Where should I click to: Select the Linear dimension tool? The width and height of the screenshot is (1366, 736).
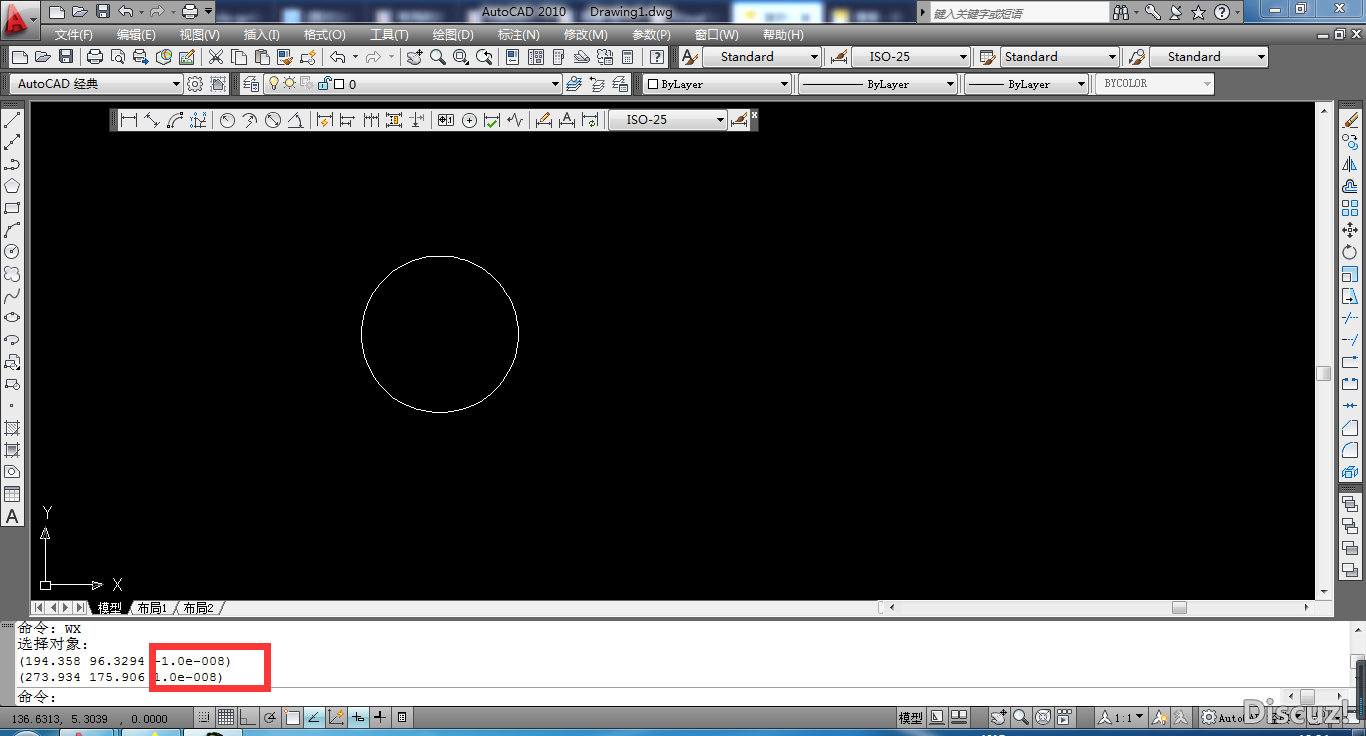click(128, 120)
